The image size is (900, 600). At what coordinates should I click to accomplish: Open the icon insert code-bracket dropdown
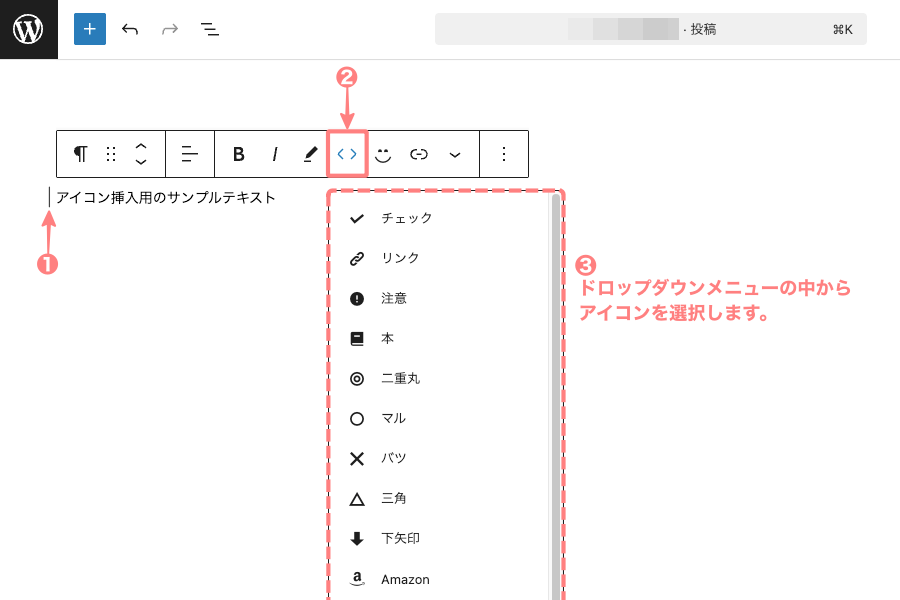pyautogui.click(x=347, y=154)
